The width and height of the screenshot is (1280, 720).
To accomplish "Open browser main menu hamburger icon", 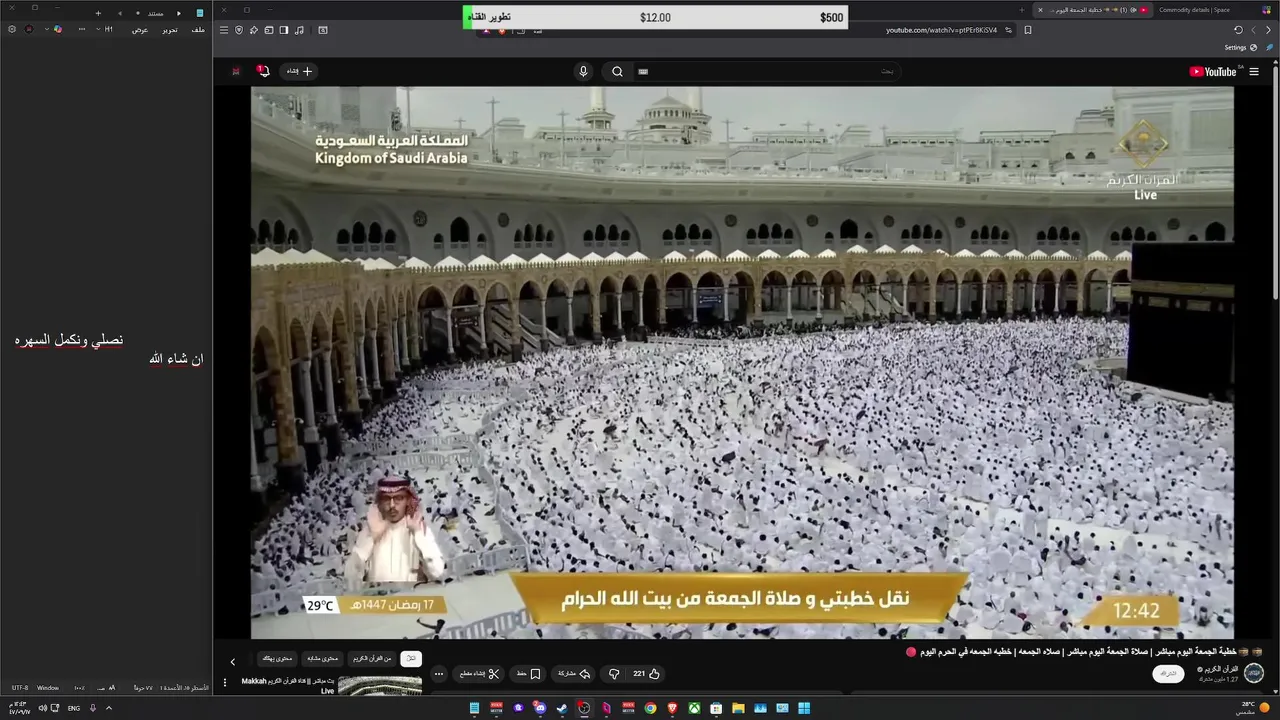I will click(x=224, y=30).
